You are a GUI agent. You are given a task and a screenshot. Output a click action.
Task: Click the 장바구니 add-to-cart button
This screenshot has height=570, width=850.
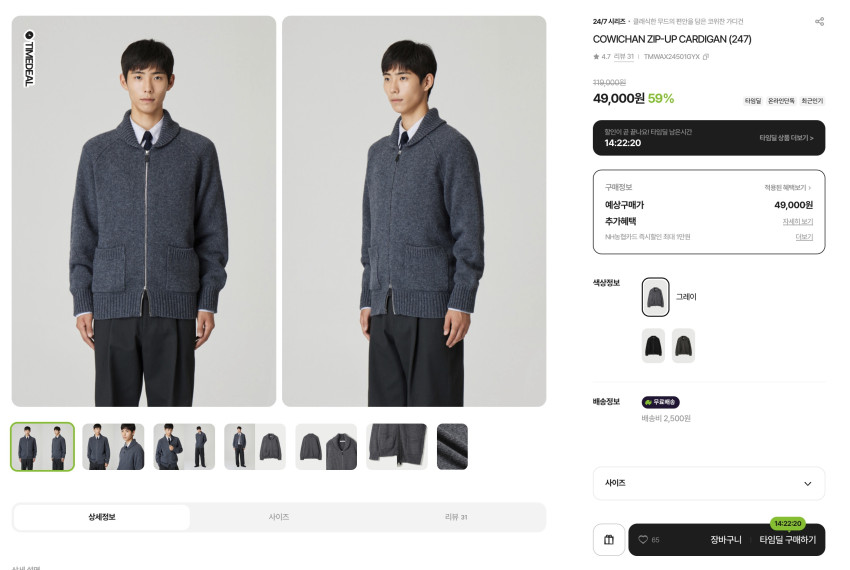point(726,540)
